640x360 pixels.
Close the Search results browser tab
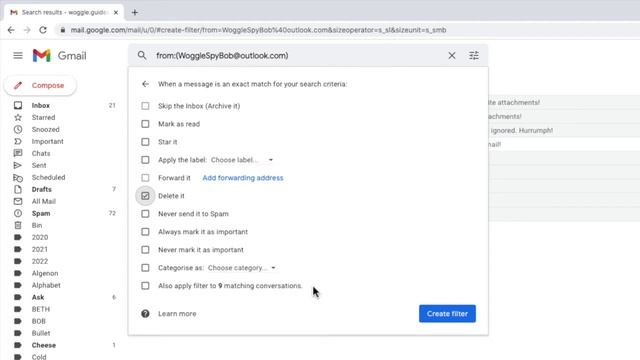[116, 13]
